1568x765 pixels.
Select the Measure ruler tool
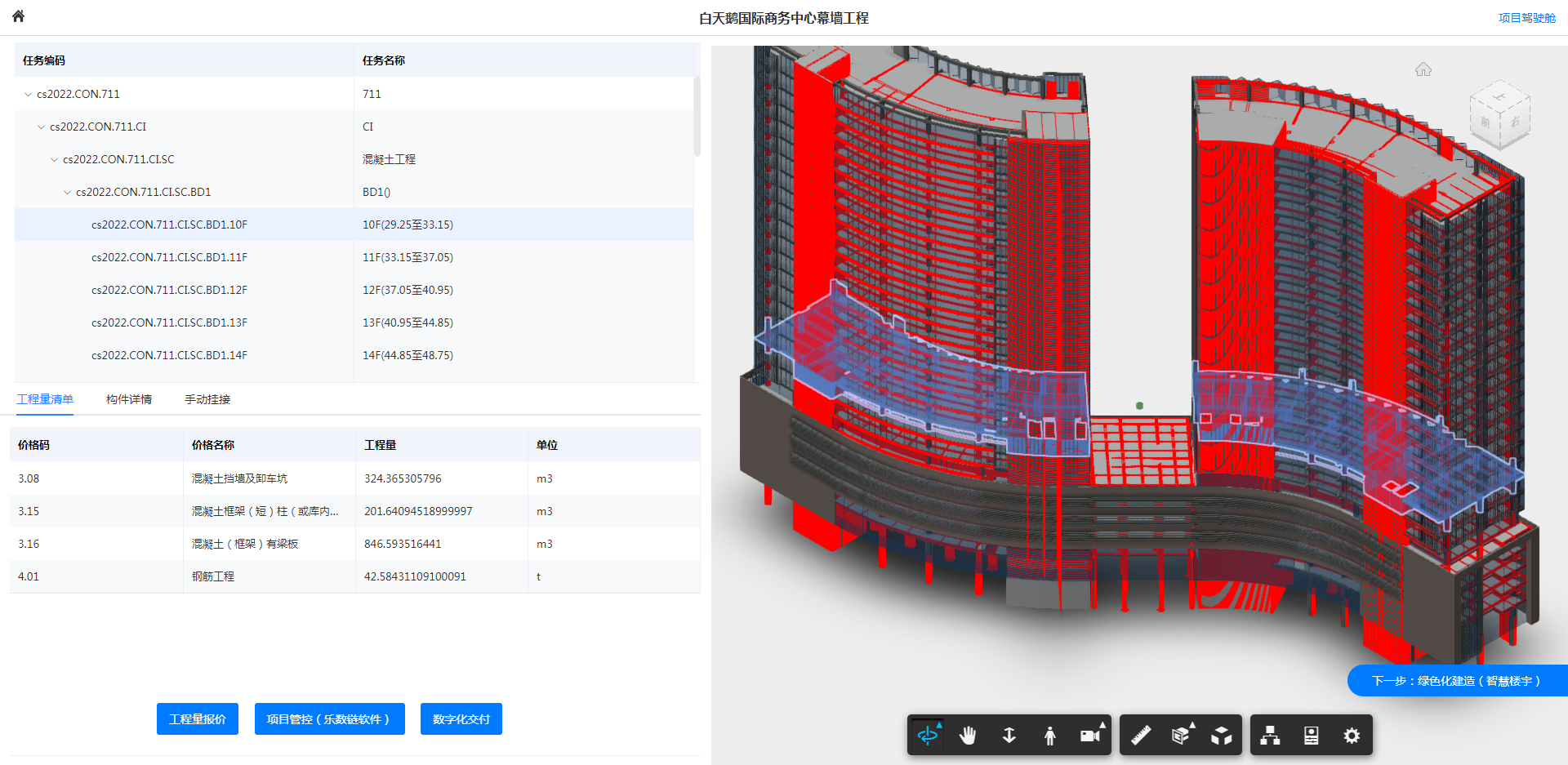click(x=1140, y=736)
